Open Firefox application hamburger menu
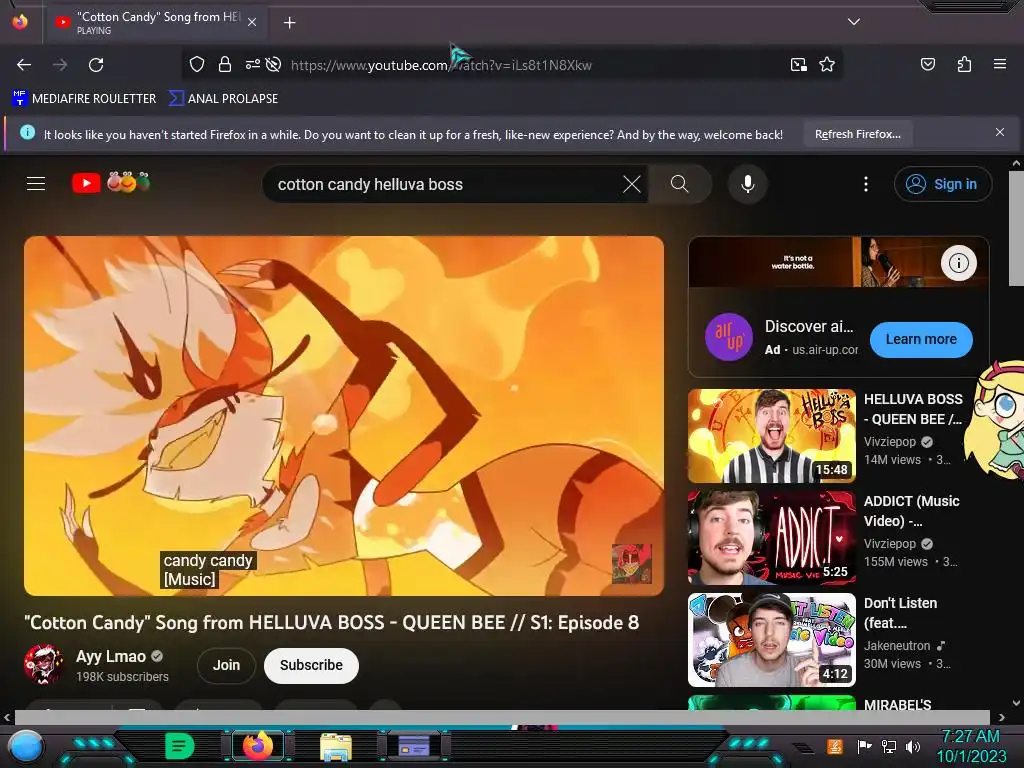 999,65
